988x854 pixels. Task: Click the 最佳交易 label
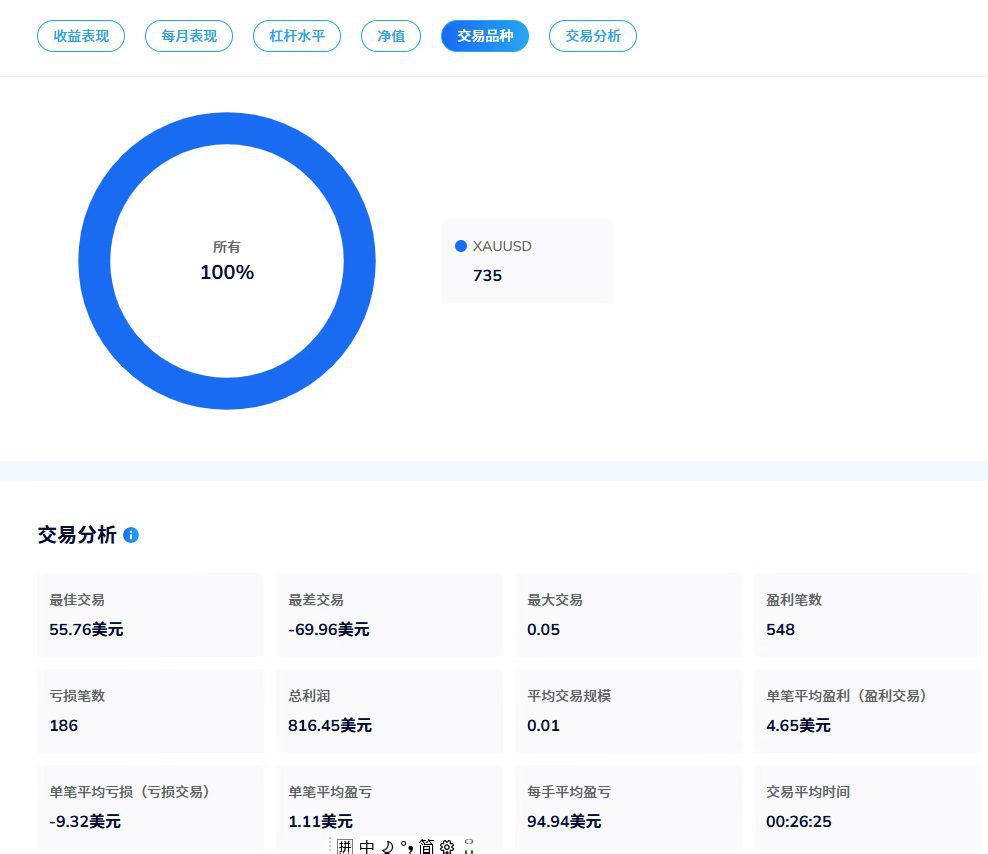pos(77,600)
